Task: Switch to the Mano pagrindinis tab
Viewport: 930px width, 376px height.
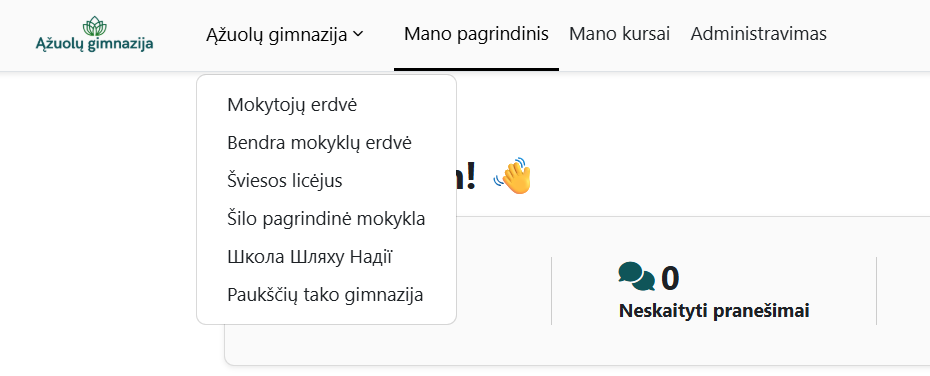Action: pos(476,34)
